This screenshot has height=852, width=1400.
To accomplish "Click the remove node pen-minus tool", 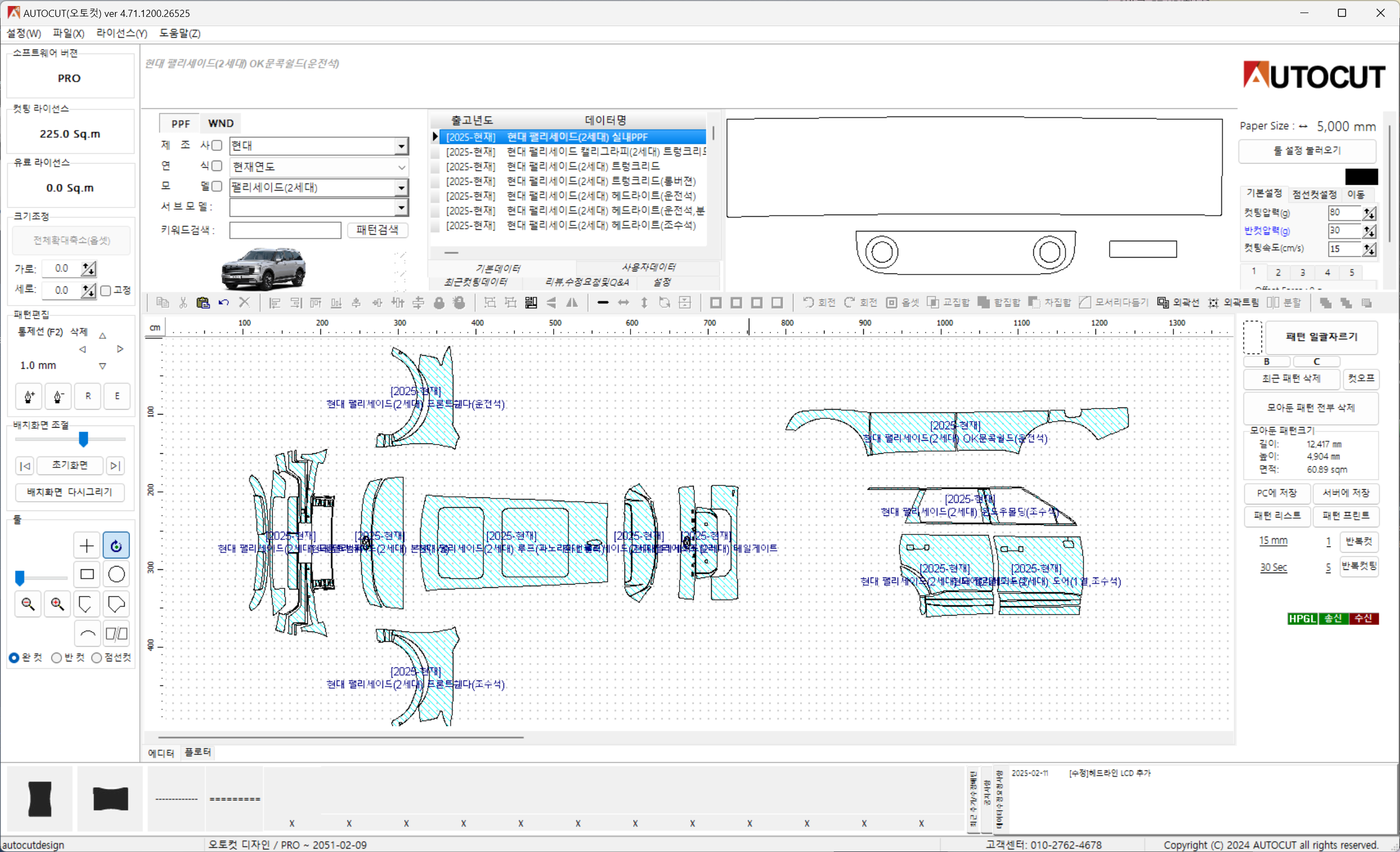I will click(x=58, y=396).
